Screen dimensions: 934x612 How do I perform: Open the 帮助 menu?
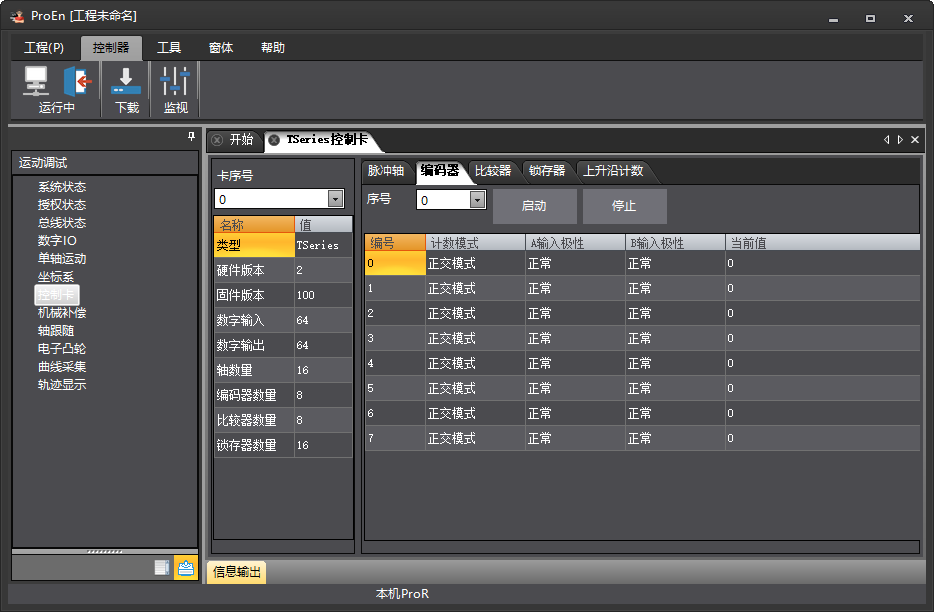coord(273,48)
